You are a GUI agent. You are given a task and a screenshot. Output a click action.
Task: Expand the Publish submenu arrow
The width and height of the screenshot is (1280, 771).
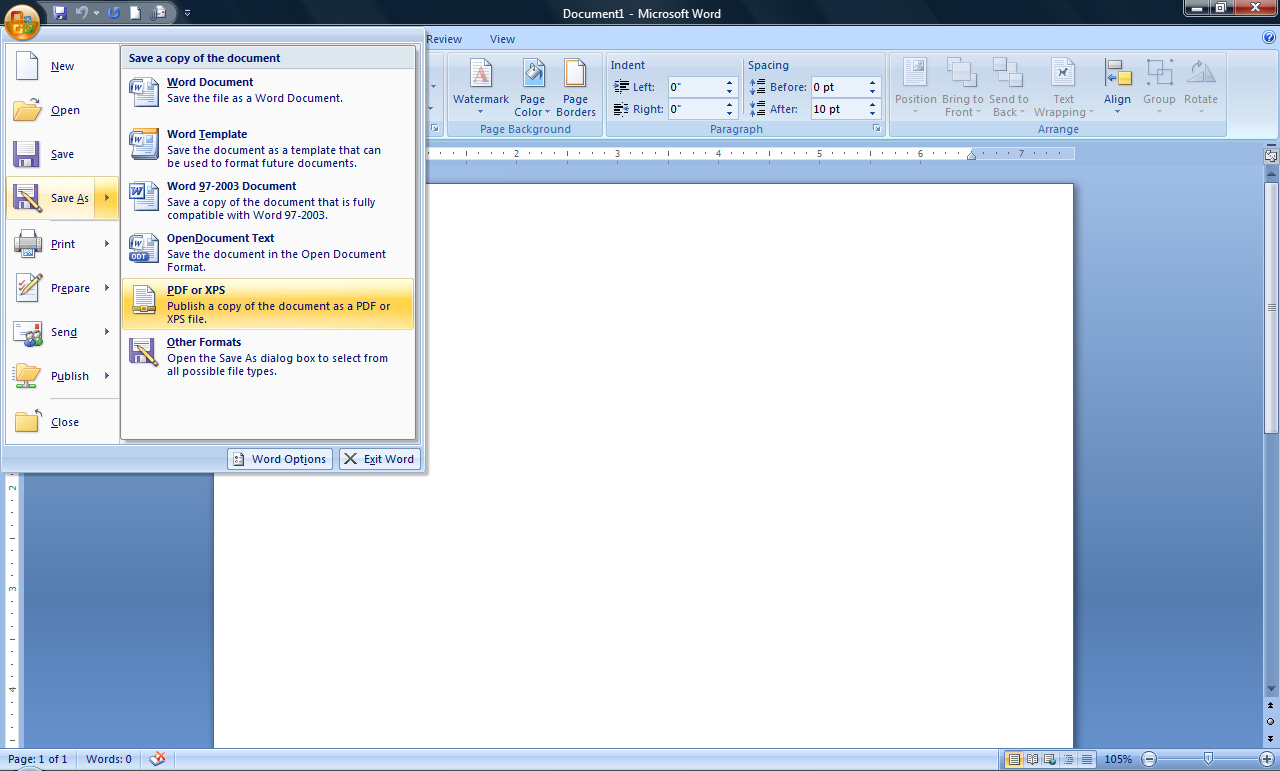click(x=107, y=376)
